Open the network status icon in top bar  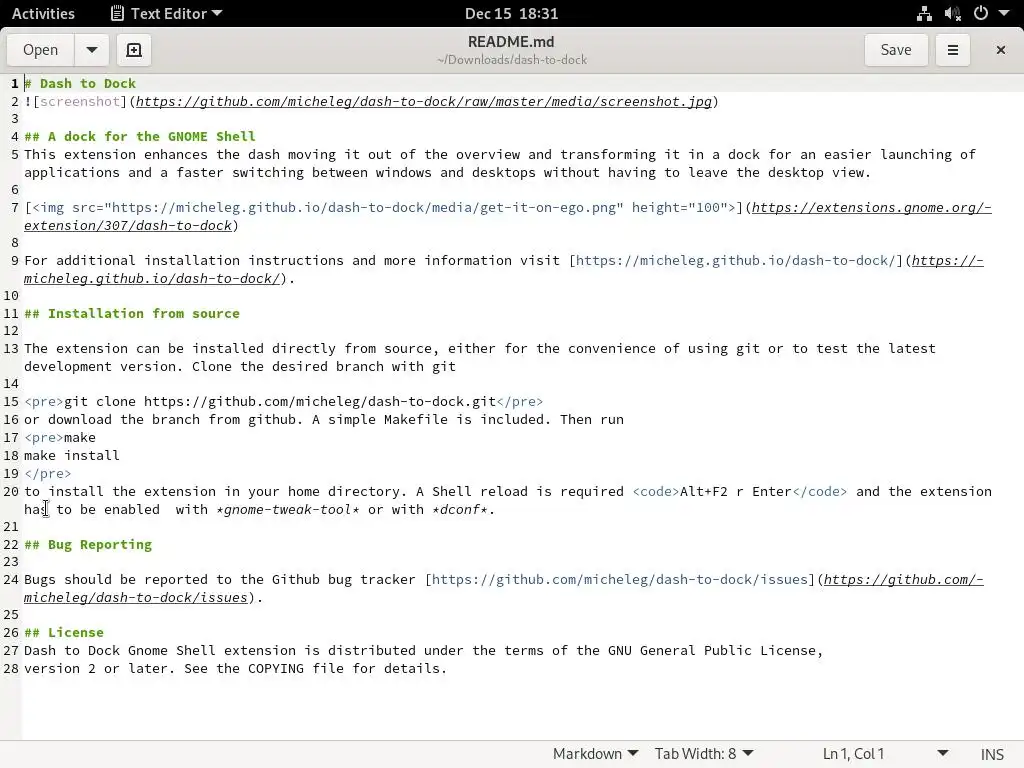[x=924, y=14]
